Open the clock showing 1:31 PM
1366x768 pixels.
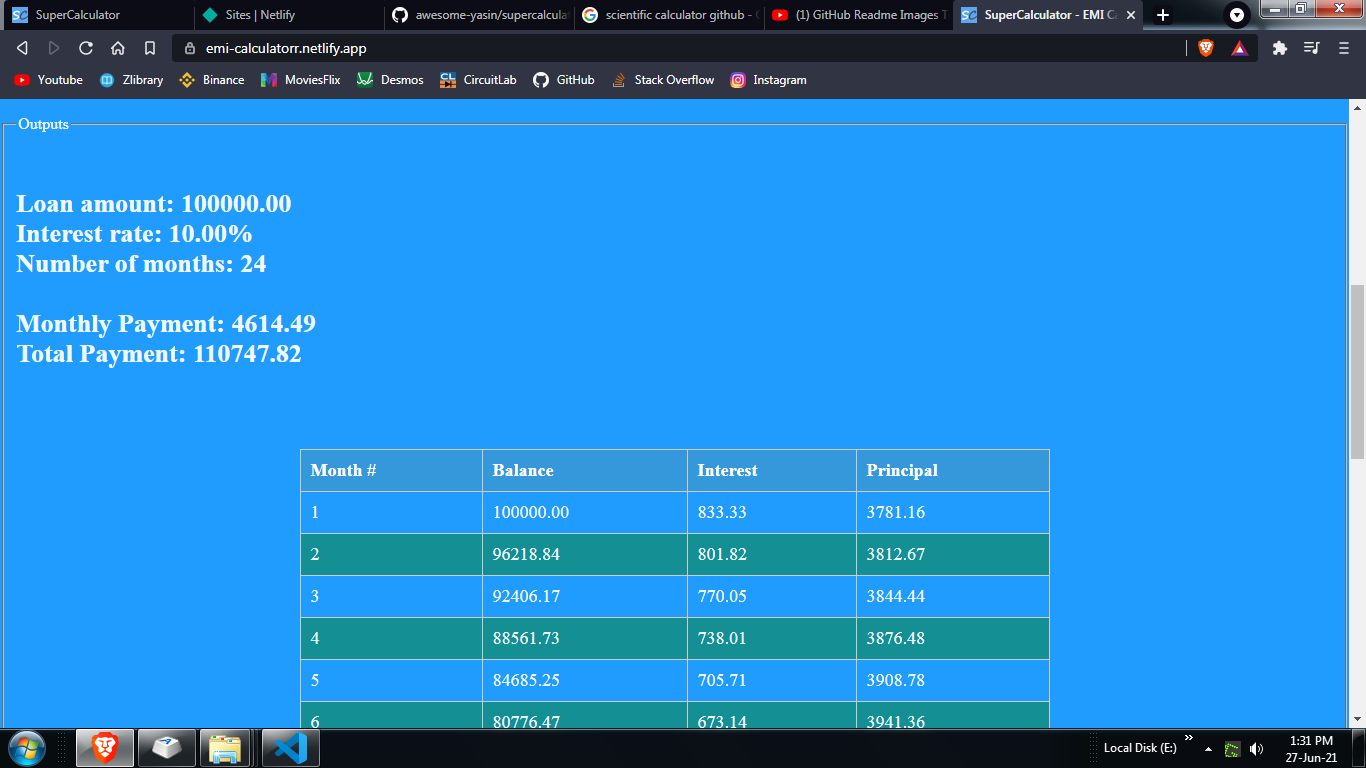(1311, 749)
